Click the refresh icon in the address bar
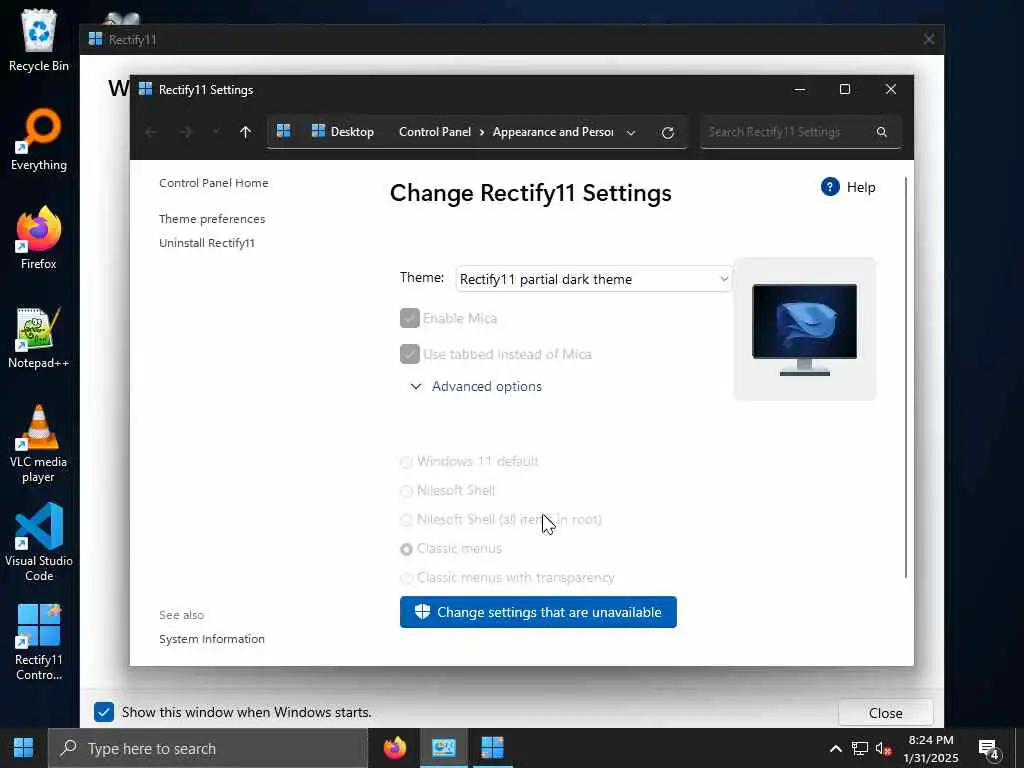The image size is (1024, 768). coord(667,133)
